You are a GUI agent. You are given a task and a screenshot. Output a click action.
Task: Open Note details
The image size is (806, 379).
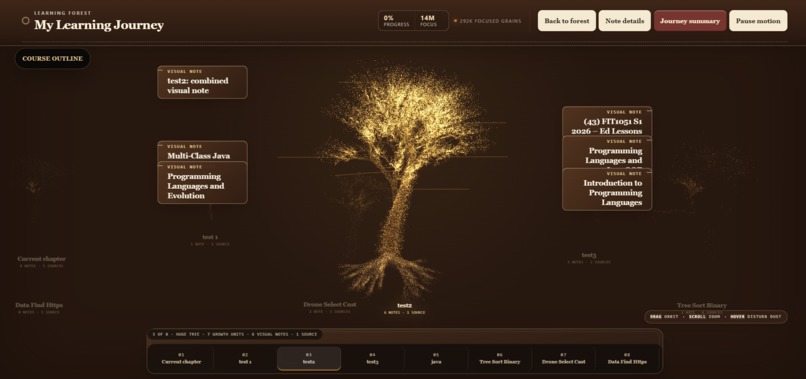point(624,21)
